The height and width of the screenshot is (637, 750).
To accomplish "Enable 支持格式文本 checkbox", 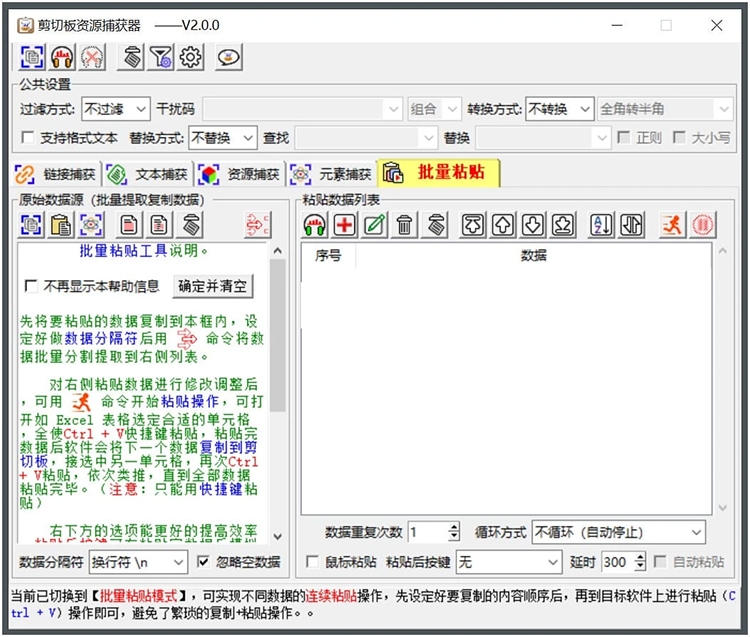I will [x=28, y=138].
